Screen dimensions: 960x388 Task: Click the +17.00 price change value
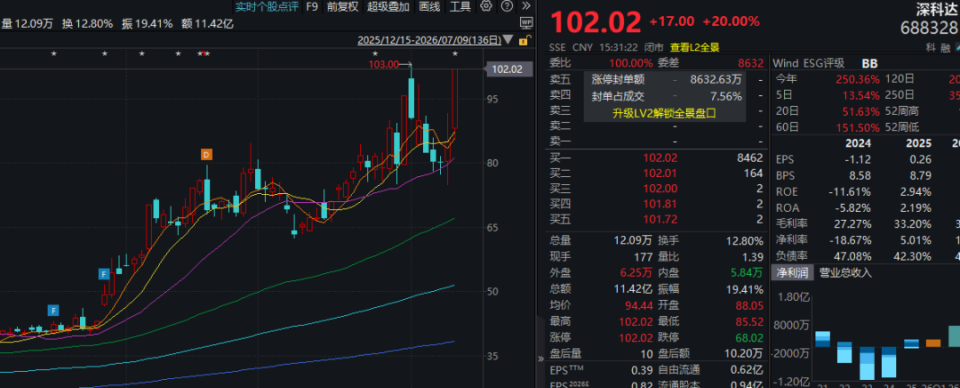672,21
